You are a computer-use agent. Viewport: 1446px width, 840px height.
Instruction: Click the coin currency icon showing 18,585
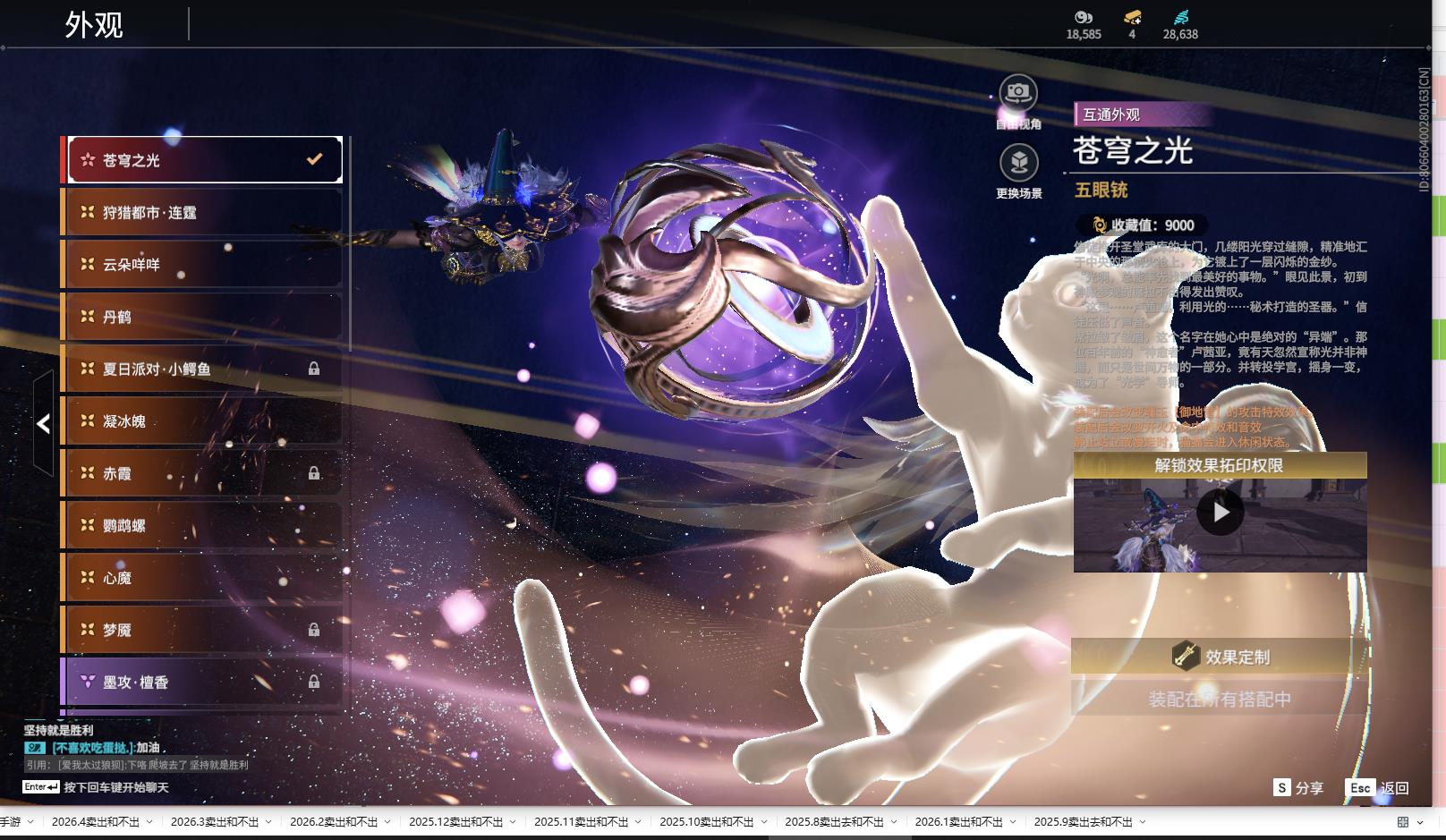tap(1083, 17)
